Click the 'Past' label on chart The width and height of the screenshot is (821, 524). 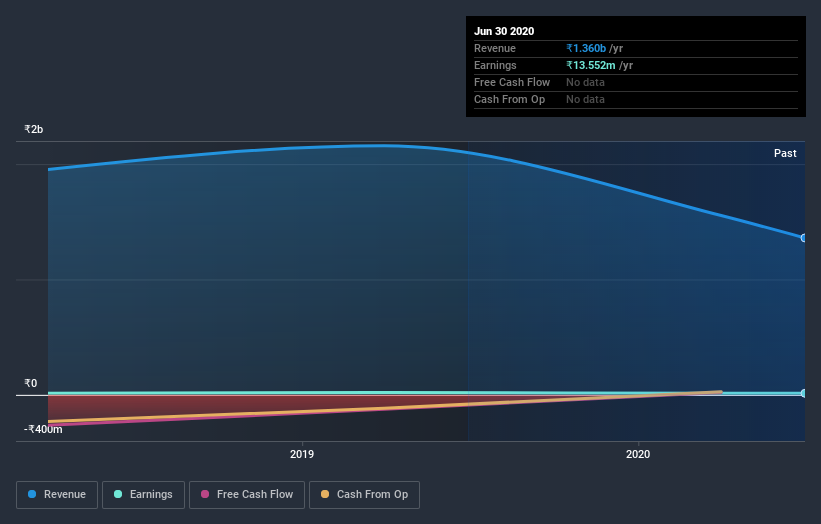click(x=785, y=153)
